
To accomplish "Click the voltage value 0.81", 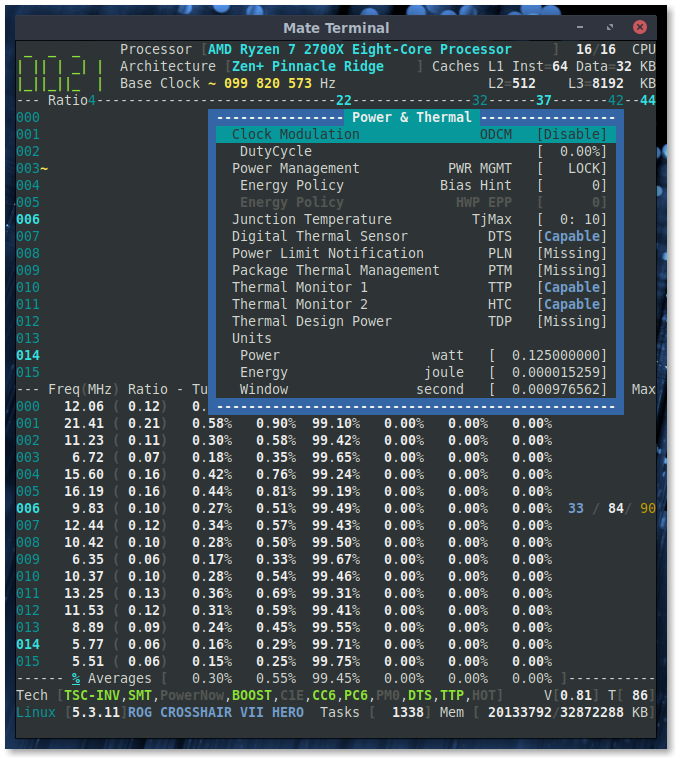I will (x=575, y=695).
